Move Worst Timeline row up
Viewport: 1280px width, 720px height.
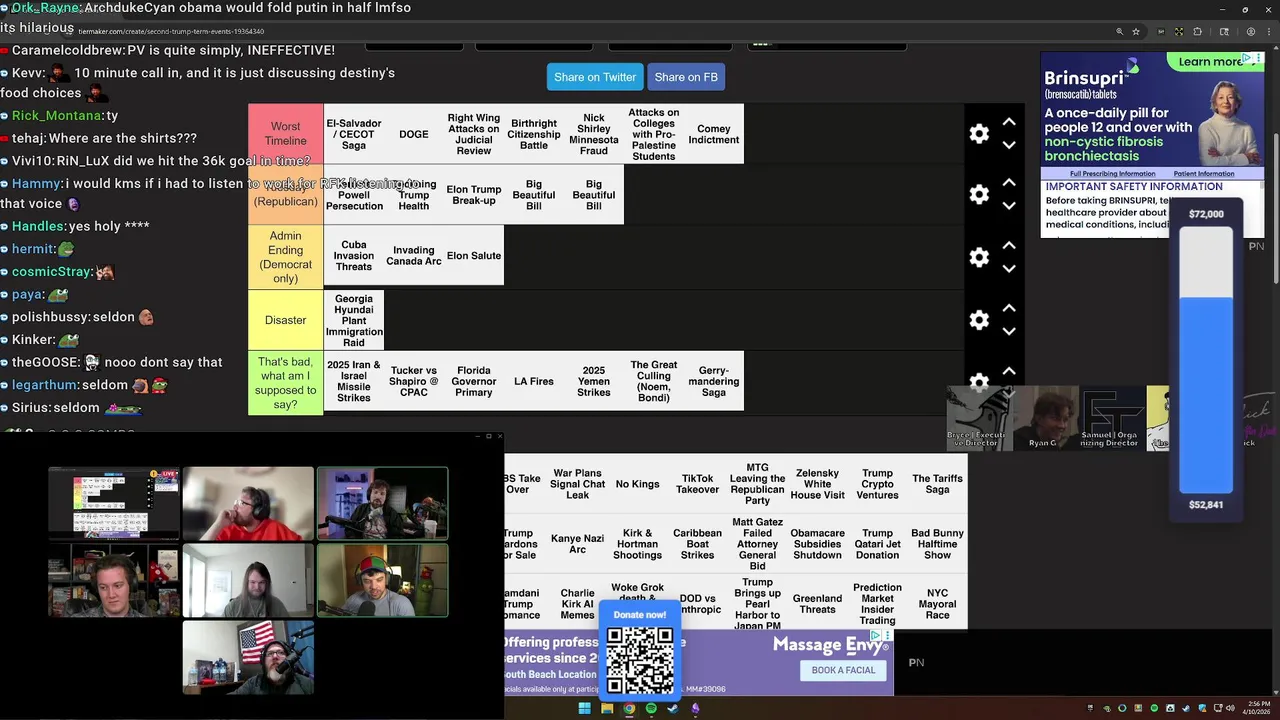pos(1009,122)
